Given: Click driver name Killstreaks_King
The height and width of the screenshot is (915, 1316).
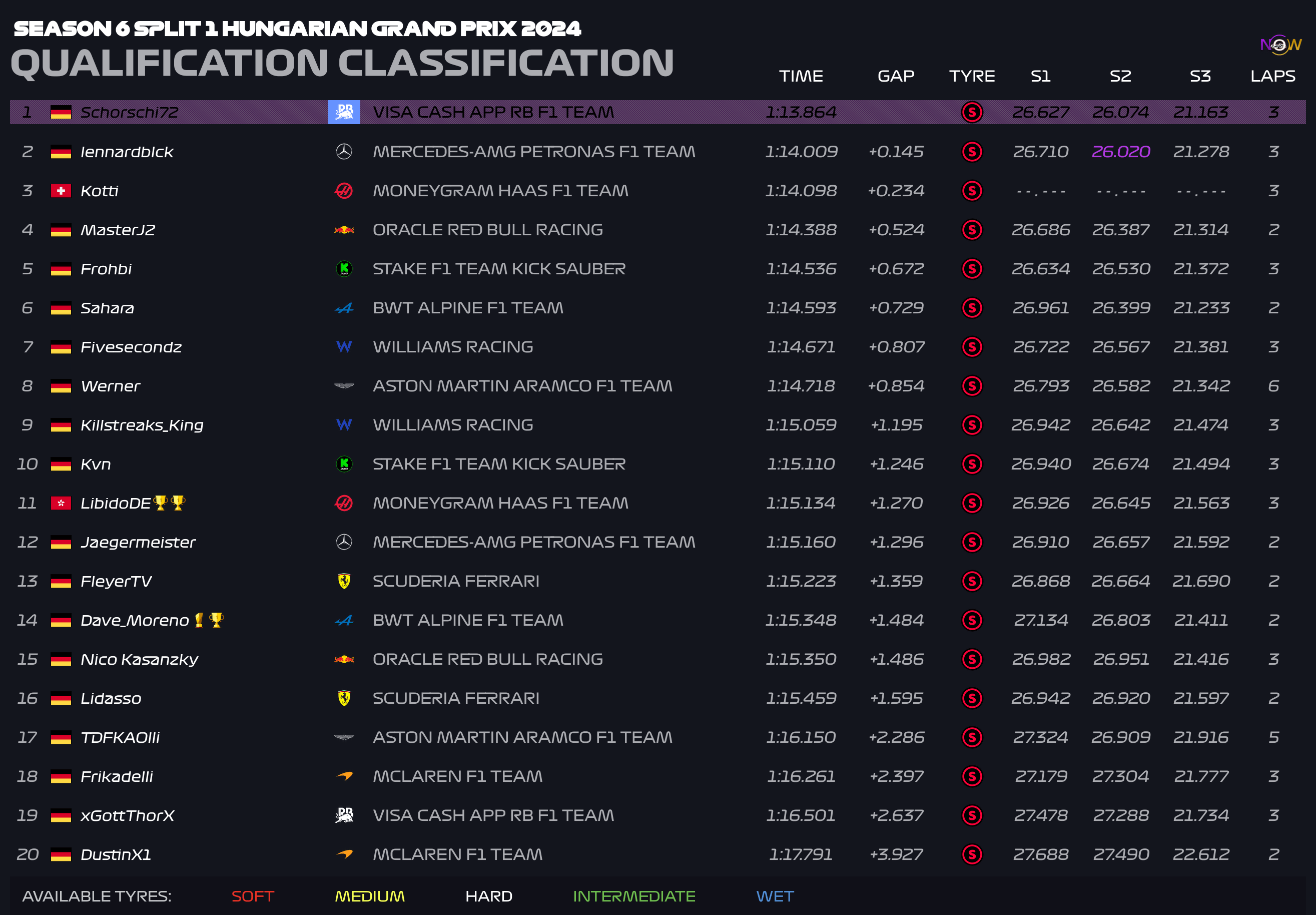Looking at the screenshot, I should click(142, 425).
